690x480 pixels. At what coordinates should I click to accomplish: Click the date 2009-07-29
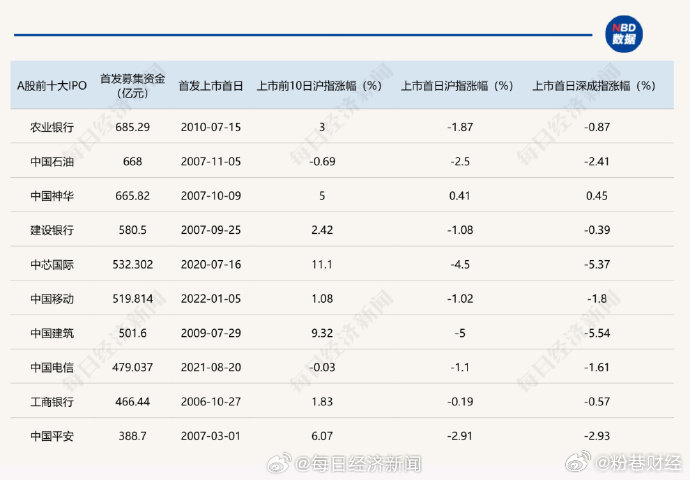coord(211,333)
